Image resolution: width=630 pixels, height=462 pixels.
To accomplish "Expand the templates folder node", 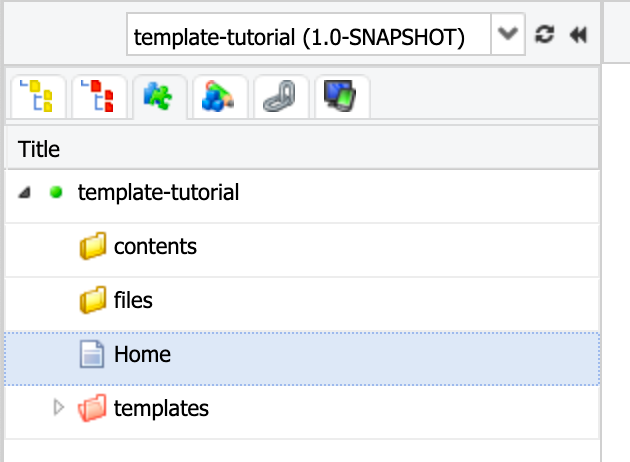I will (59, 408).
